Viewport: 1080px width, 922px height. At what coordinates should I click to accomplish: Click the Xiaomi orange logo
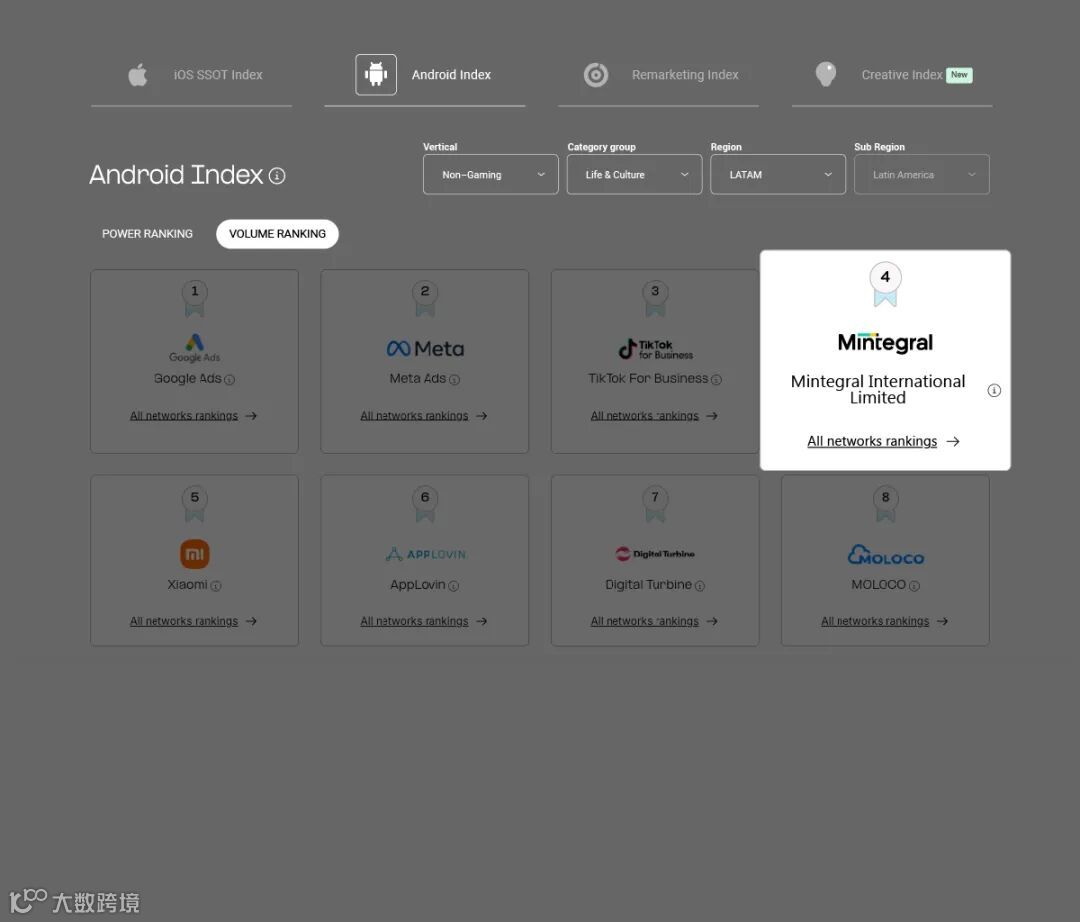[195, 554]
